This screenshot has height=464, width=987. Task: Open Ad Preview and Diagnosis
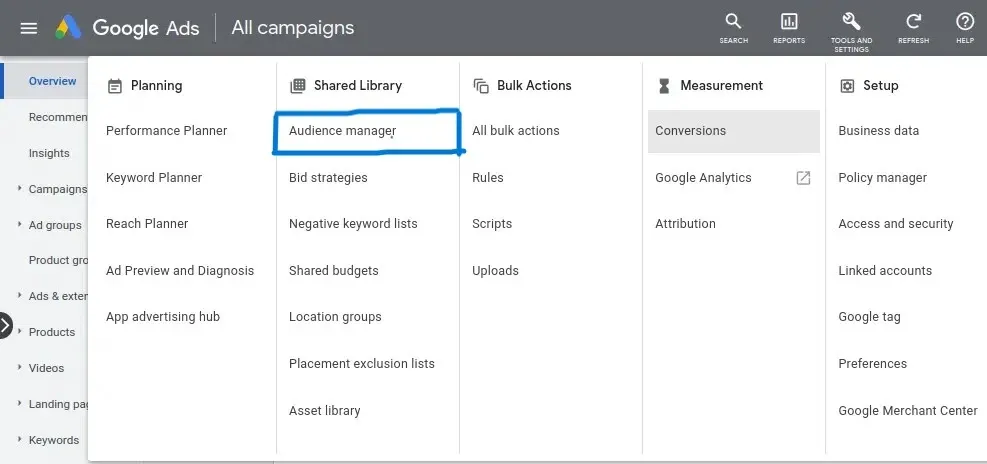click(x=180, y=271)
